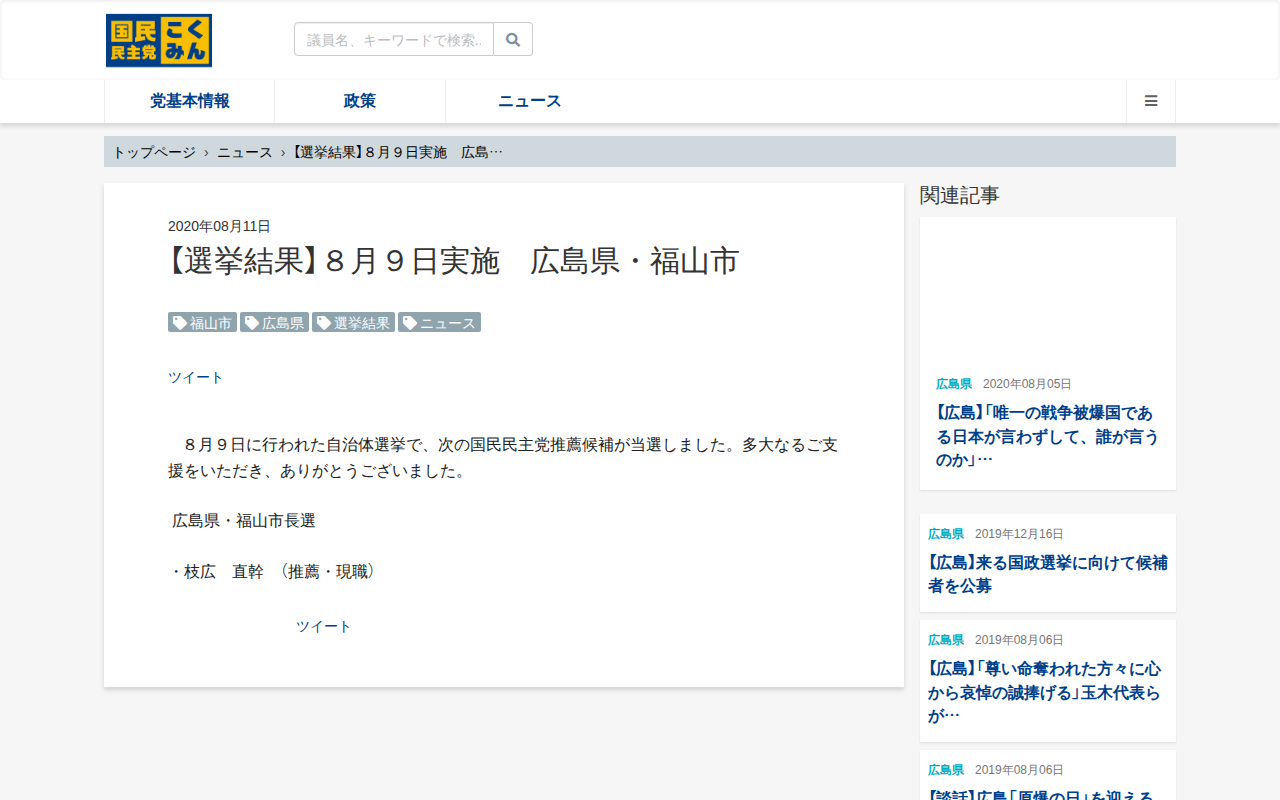Click the magnifier search button
Image resolution: width=1280 pixels, height=800 pixels.
pos(513,39)
